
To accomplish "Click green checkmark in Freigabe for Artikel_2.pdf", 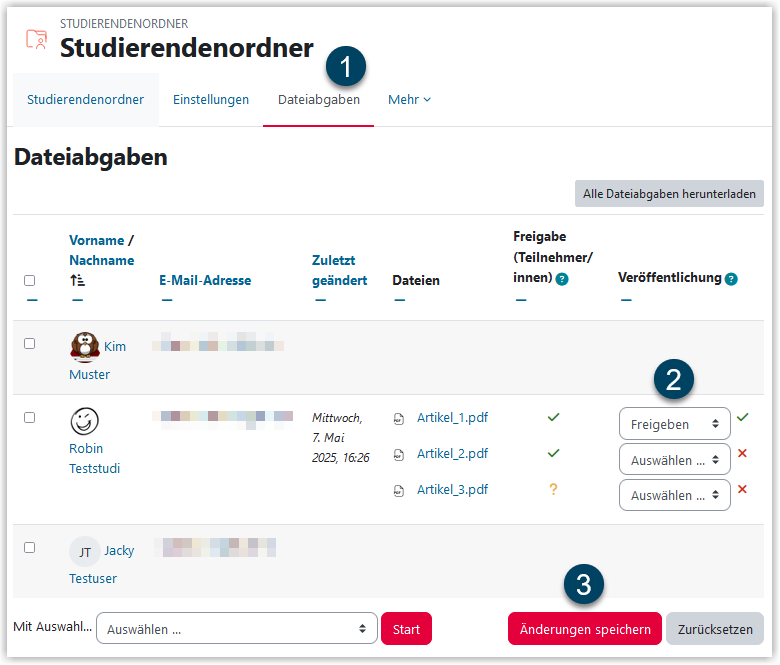I will coord(553,453).
